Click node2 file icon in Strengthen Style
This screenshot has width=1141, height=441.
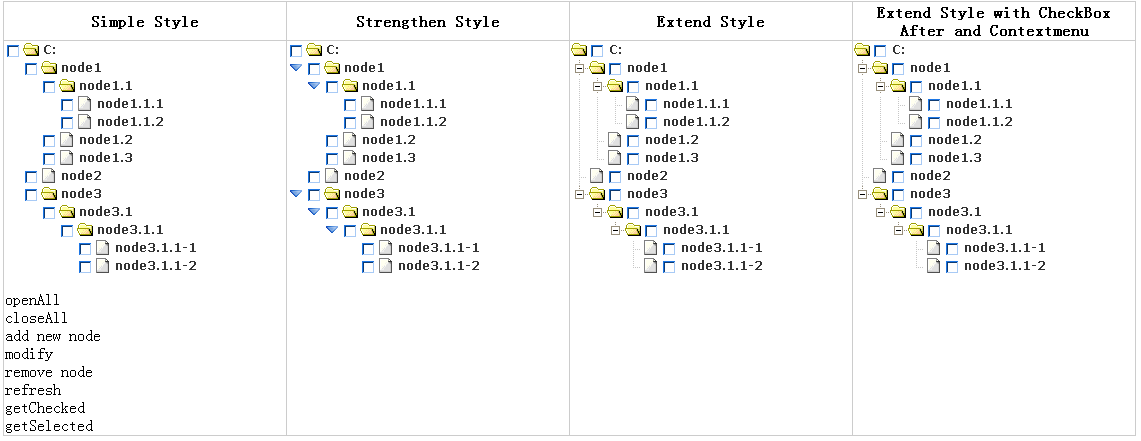pos(332,176)
